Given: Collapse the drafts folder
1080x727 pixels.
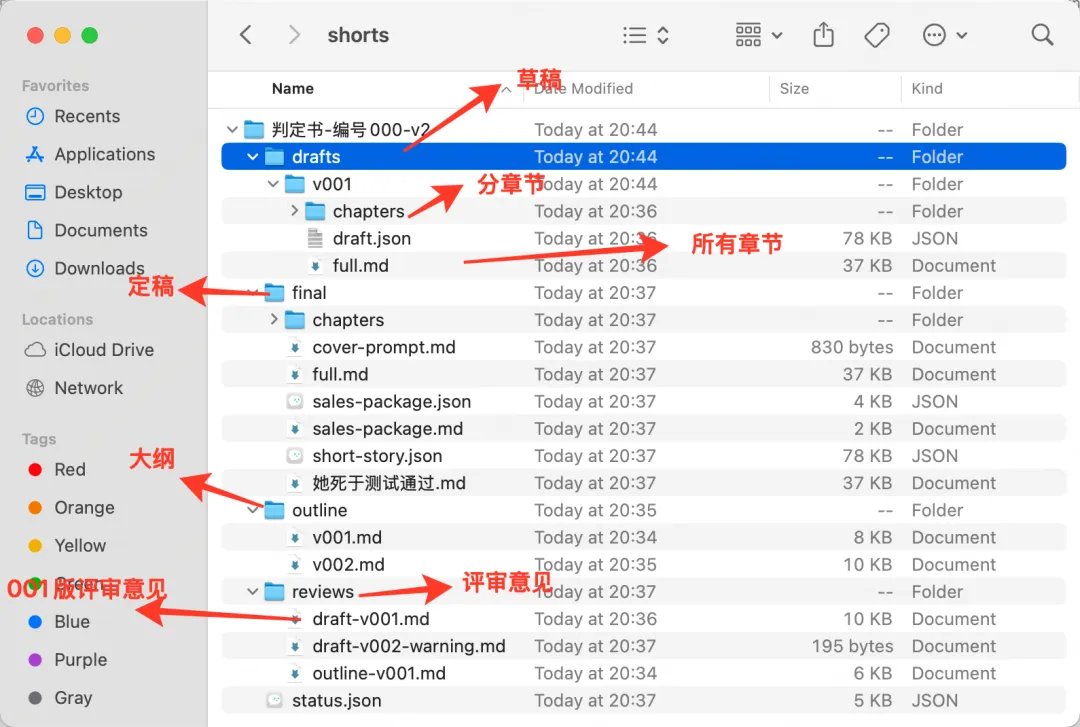Looking at the screenshot, I should click(253, 157).
